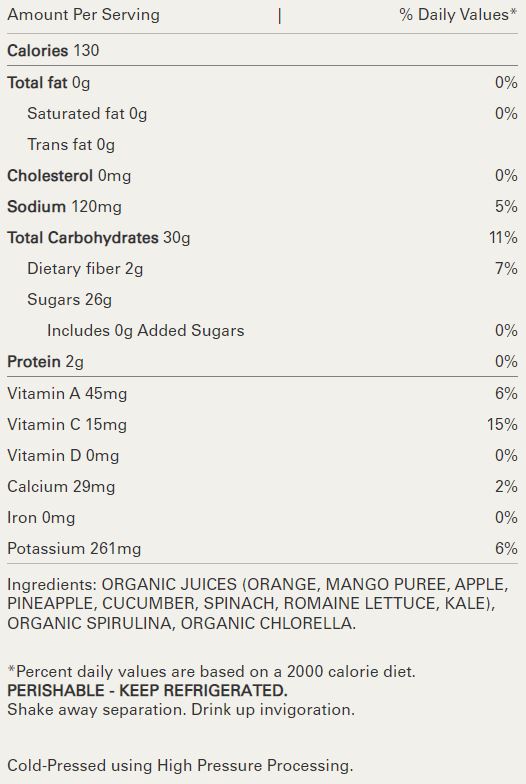Click the Trans fat 0g entry

(71, 145)
